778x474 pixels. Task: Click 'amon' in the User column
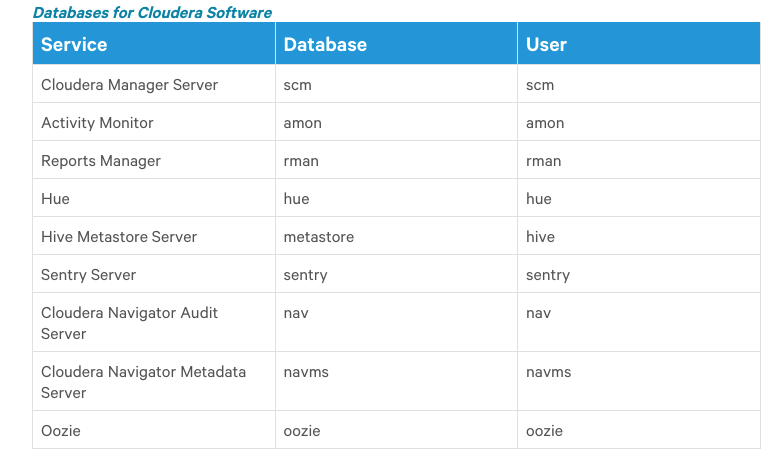point(545,123)
